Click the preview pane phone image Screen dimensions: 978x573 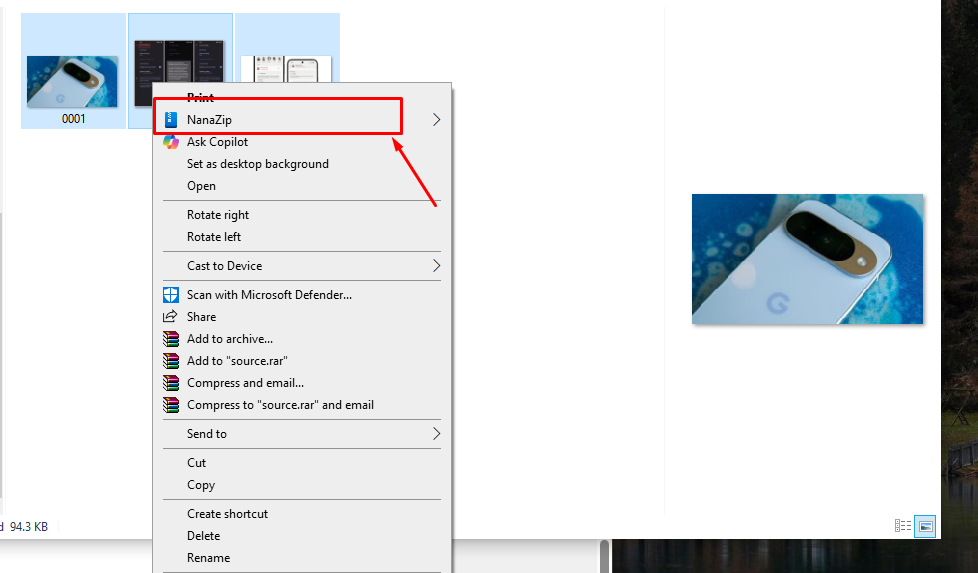pos(807,259)
